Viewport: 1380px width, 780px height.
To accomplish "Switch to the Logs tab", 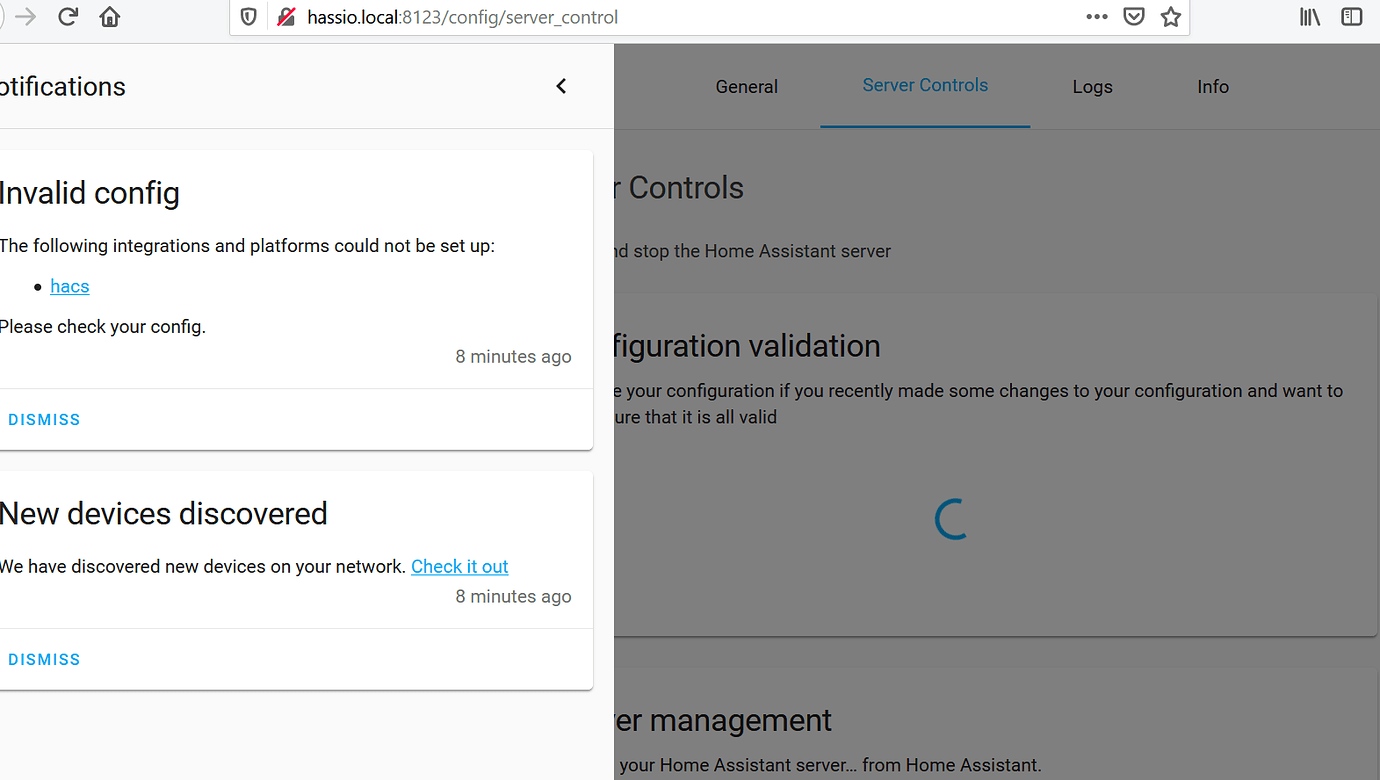I will pyautogui.click(x=1092, y=86).
